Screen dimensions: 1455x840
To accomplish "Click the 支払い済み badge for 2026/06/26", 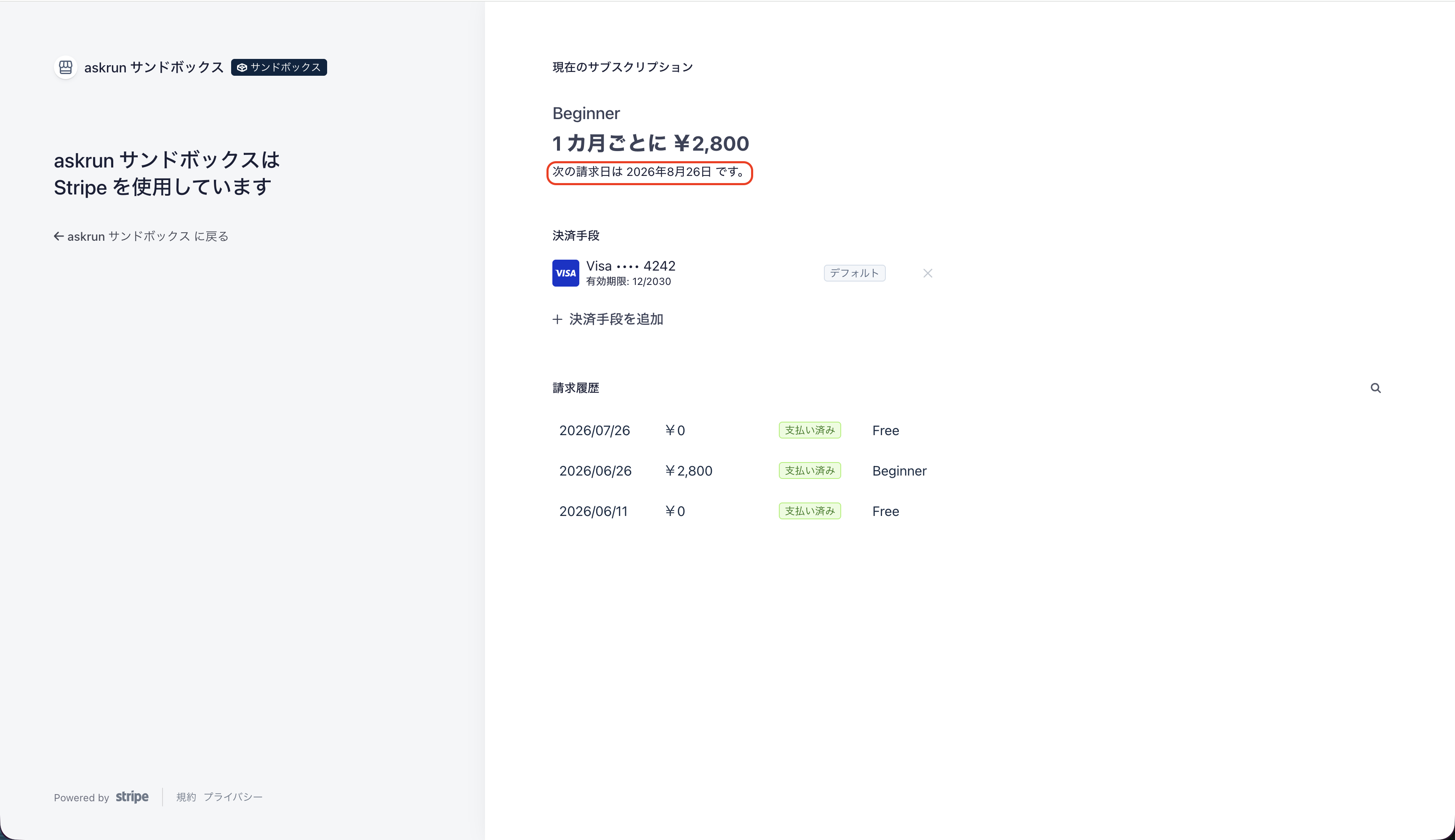I will click(x=810, y=471).
